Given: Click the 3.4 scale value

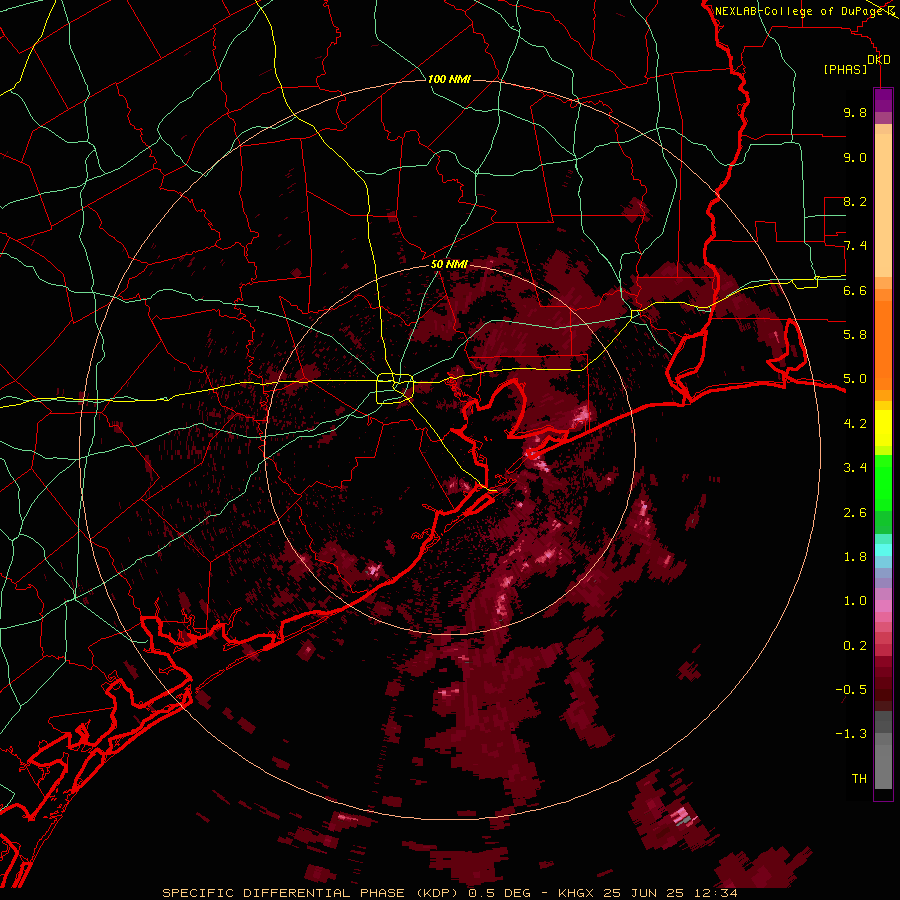Looking at the screenshot, I should click(855, 468).
